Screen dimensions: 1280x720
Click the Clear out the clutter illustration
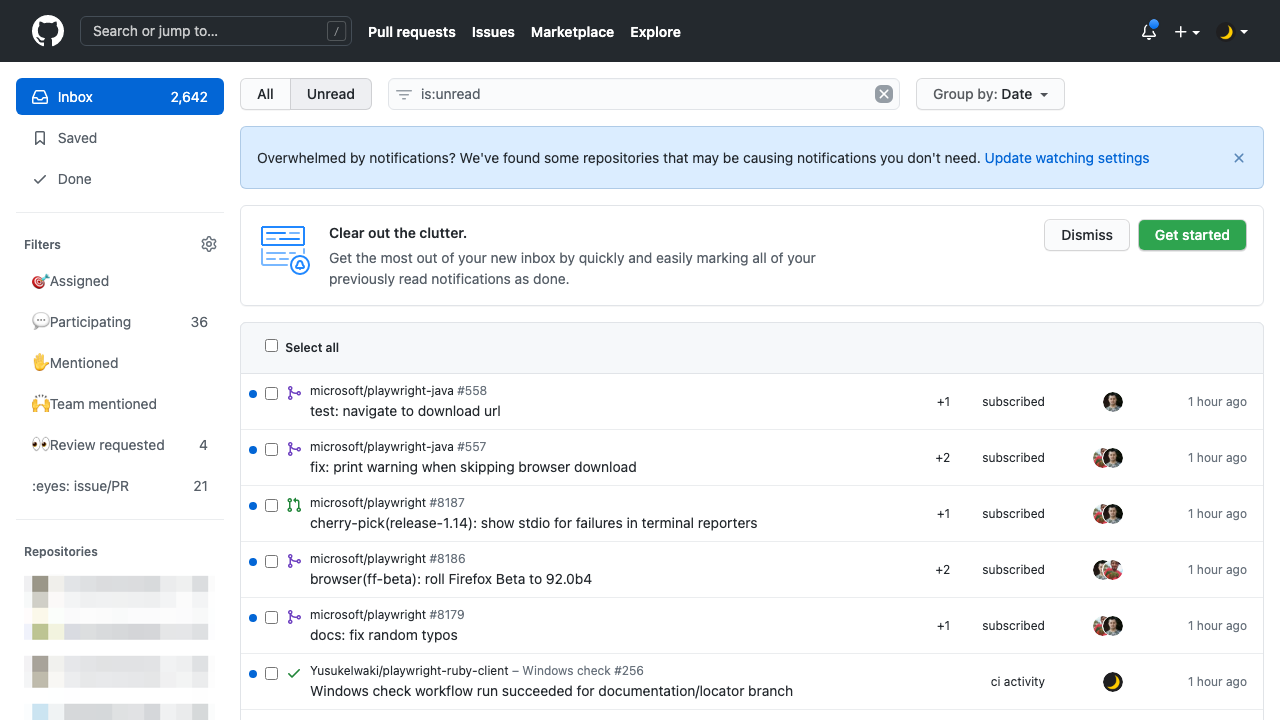285,250
